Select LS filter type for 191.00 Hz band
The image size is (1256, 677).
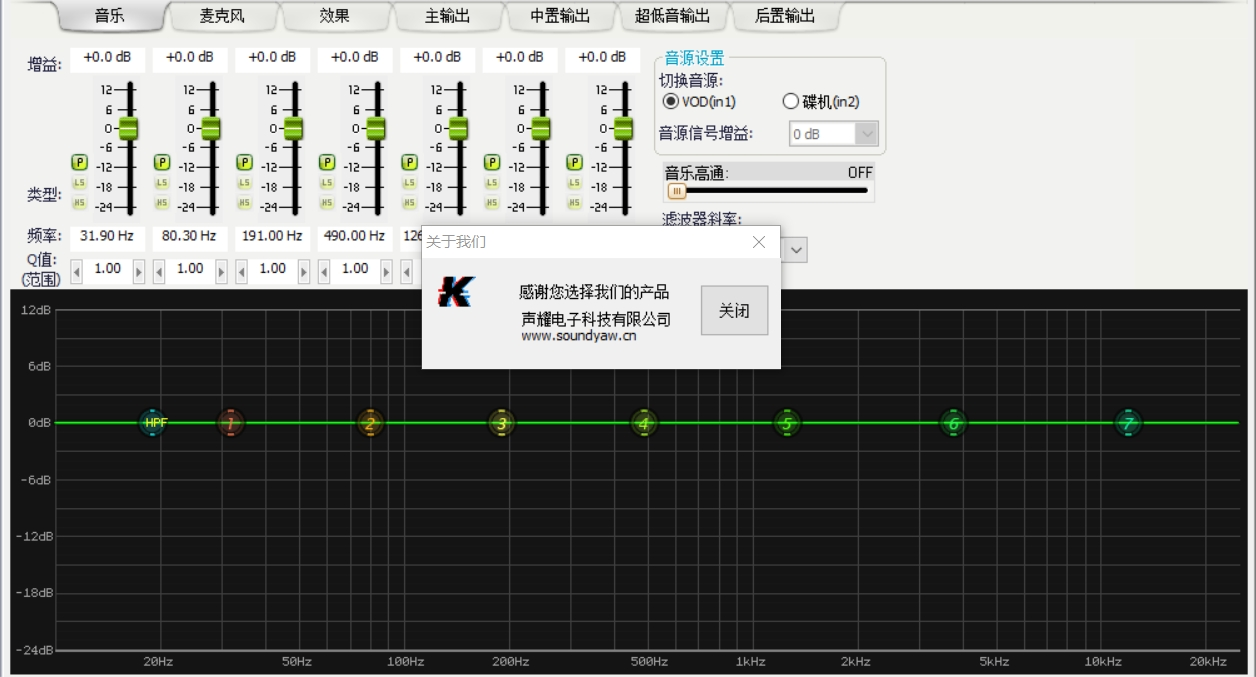[244, 183]
